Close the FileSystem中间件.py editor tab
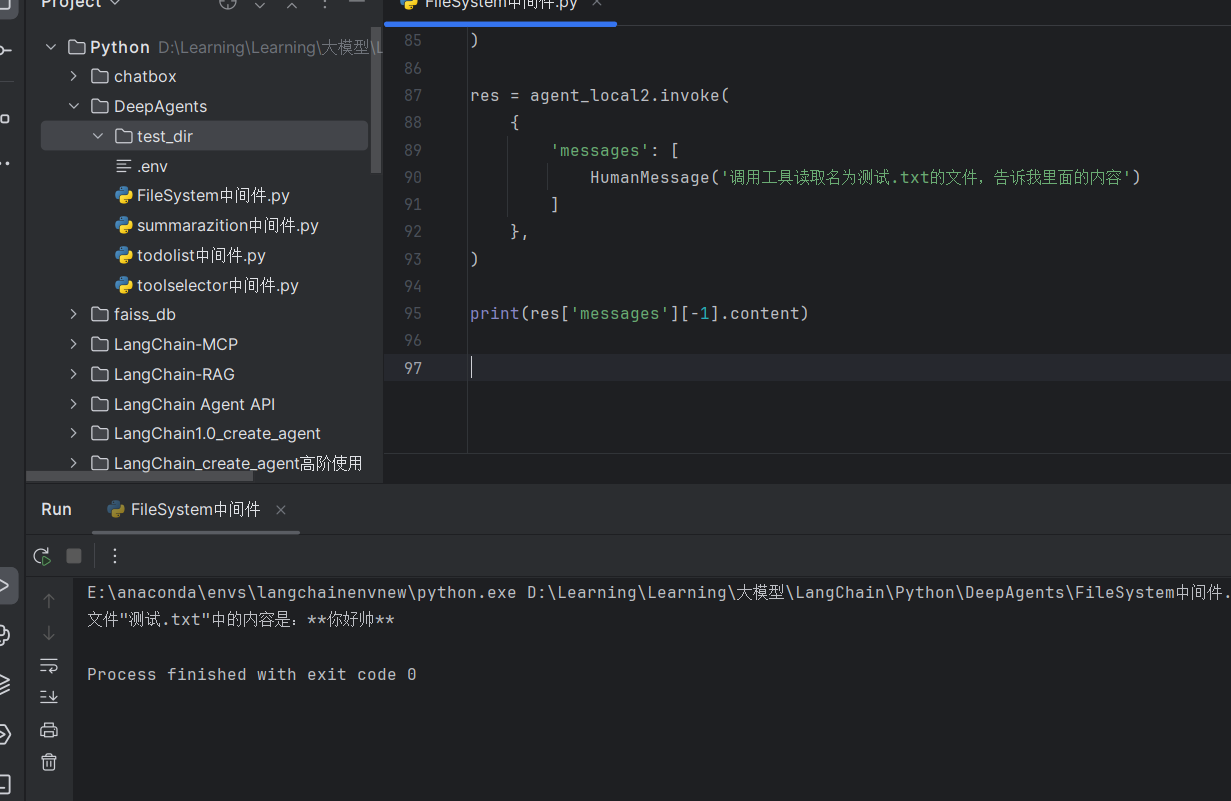The height and width of the screenshot is (801, 1231). 598,4
